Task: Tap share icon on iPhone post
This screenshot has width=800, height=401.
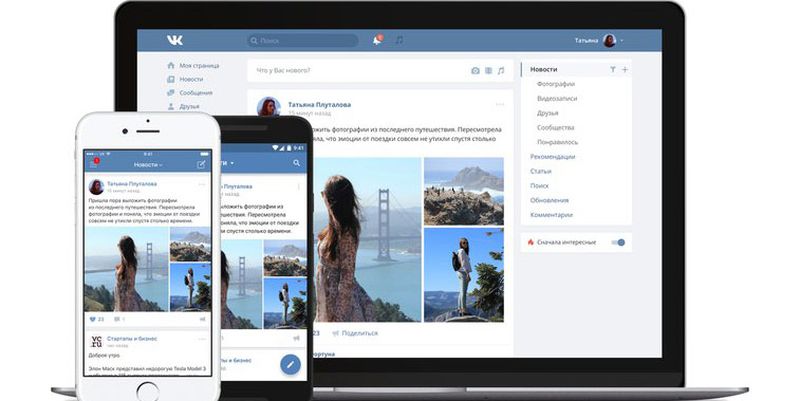Action: click(203, 319)
